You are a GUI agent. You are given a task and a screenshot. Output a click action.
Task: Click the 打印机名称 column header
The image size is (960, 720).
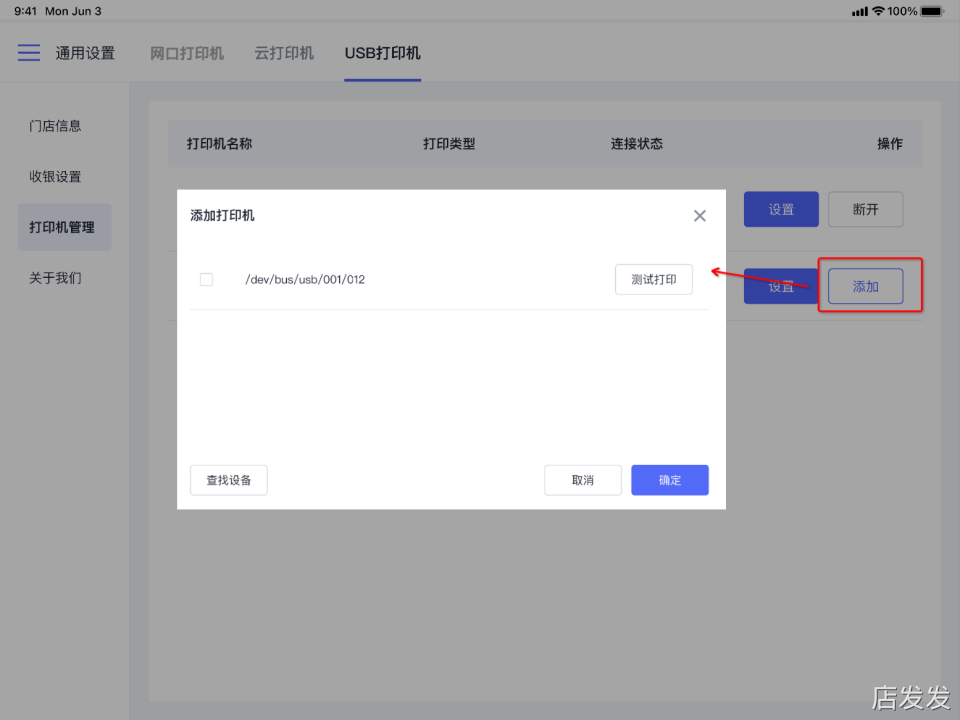click(219, 144)
